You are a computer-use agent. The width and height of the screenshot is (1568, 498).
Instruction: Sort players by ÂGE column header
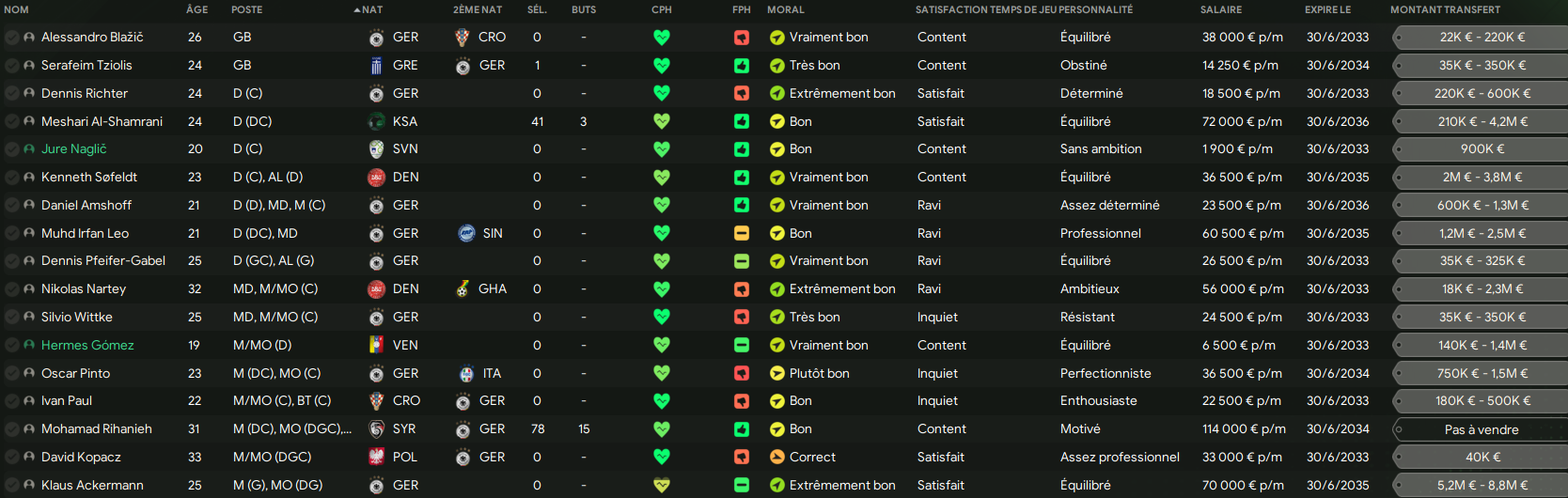197,9
